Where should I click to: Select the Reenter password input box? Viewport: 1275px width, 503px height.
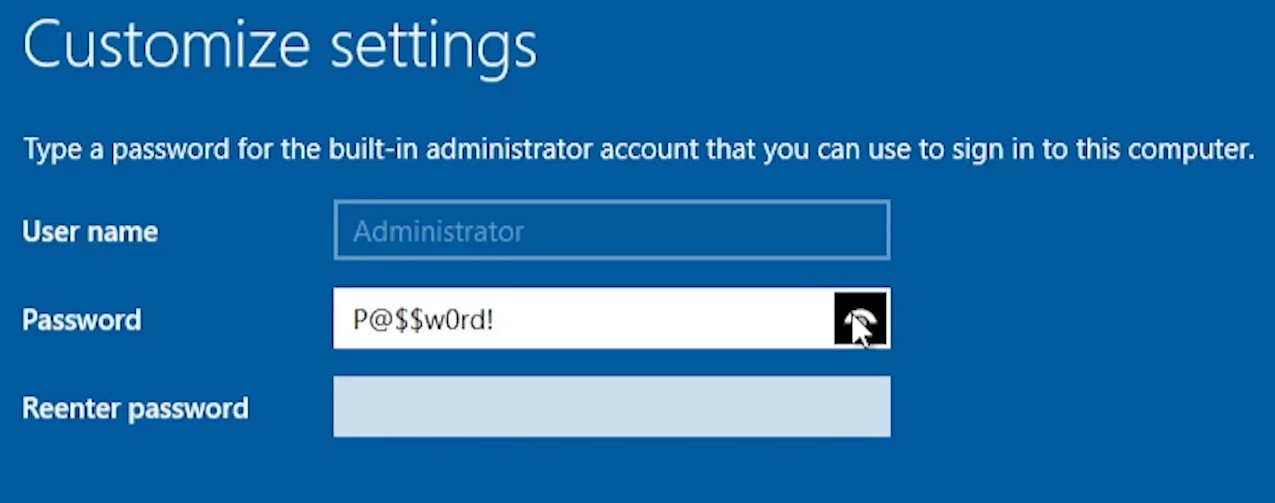612,406
